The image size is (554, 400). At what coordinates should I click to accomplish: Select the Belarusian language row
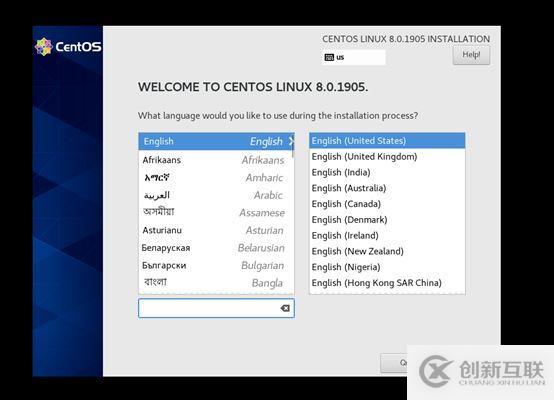pyautogui.click(x=216, y=248)
